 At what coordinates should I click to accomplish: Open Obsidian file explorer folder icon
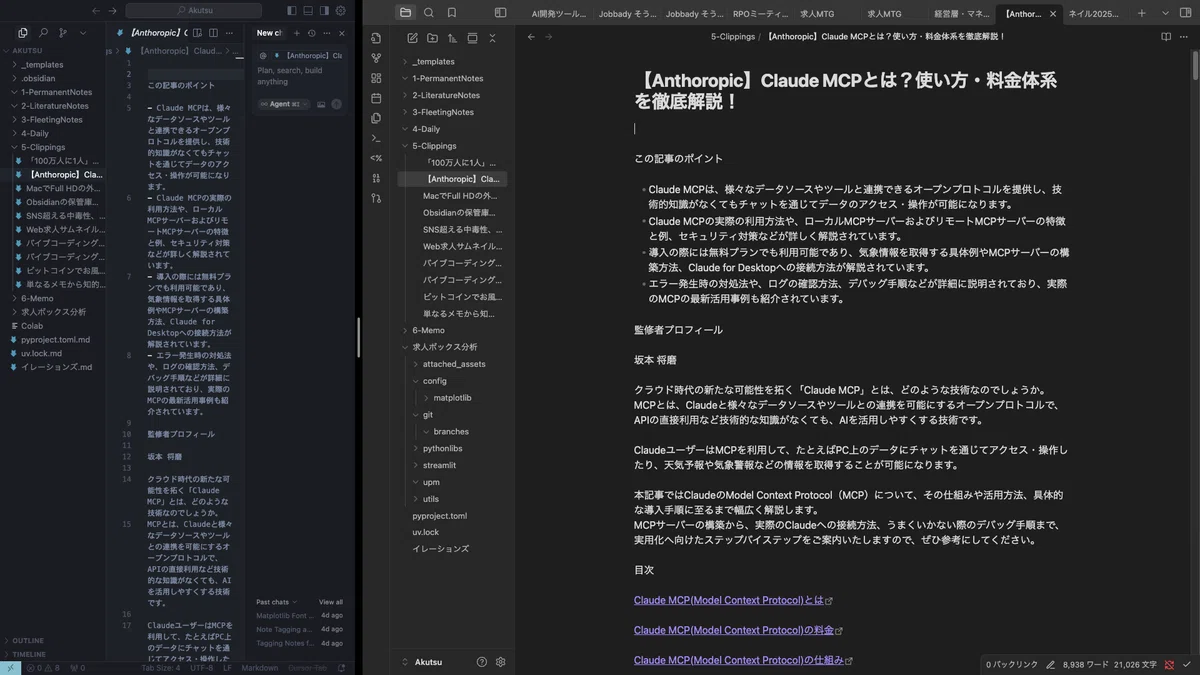point(405,13)
